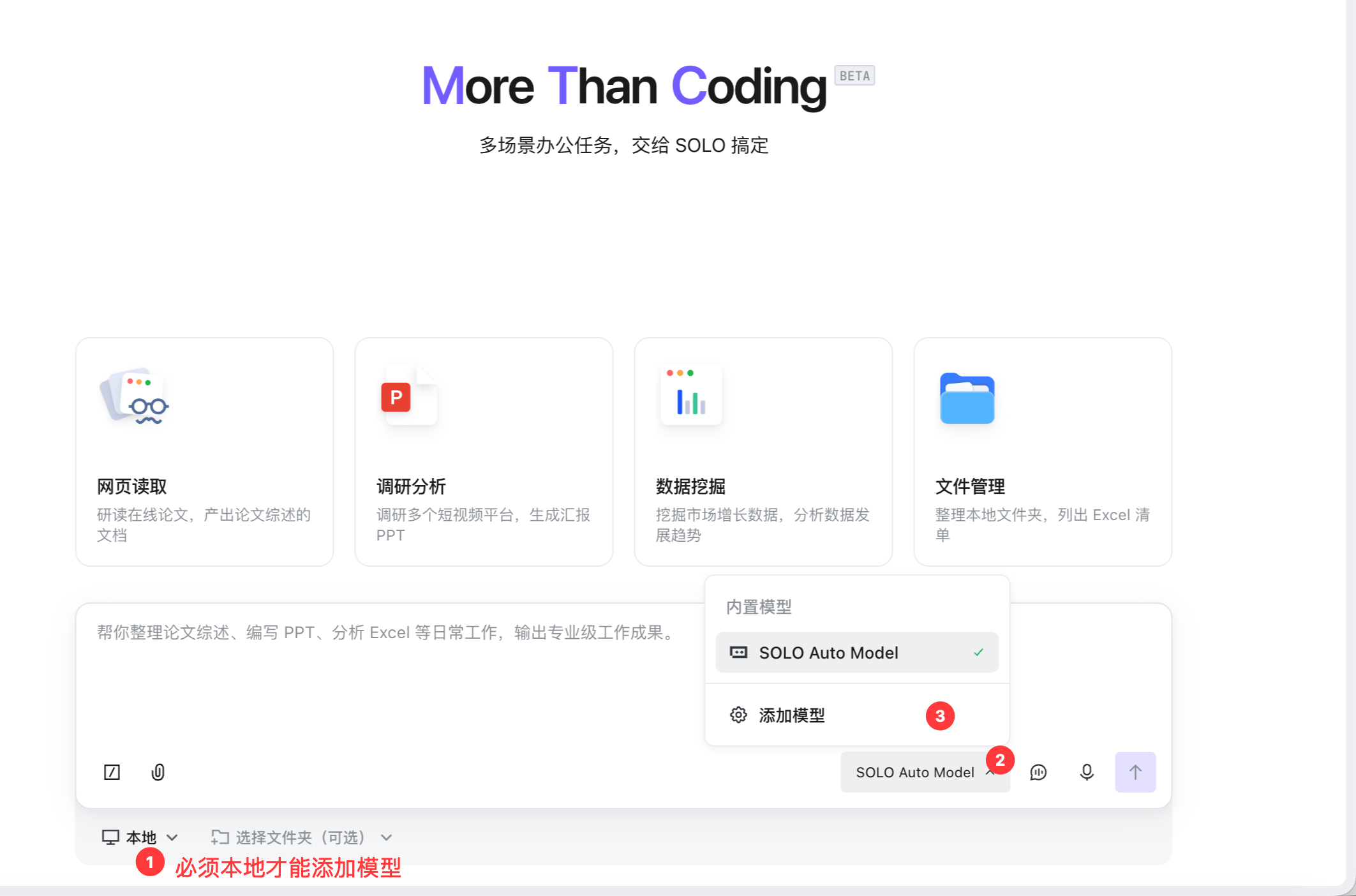Click the More Than Coding heading

(x=624, y=86)
